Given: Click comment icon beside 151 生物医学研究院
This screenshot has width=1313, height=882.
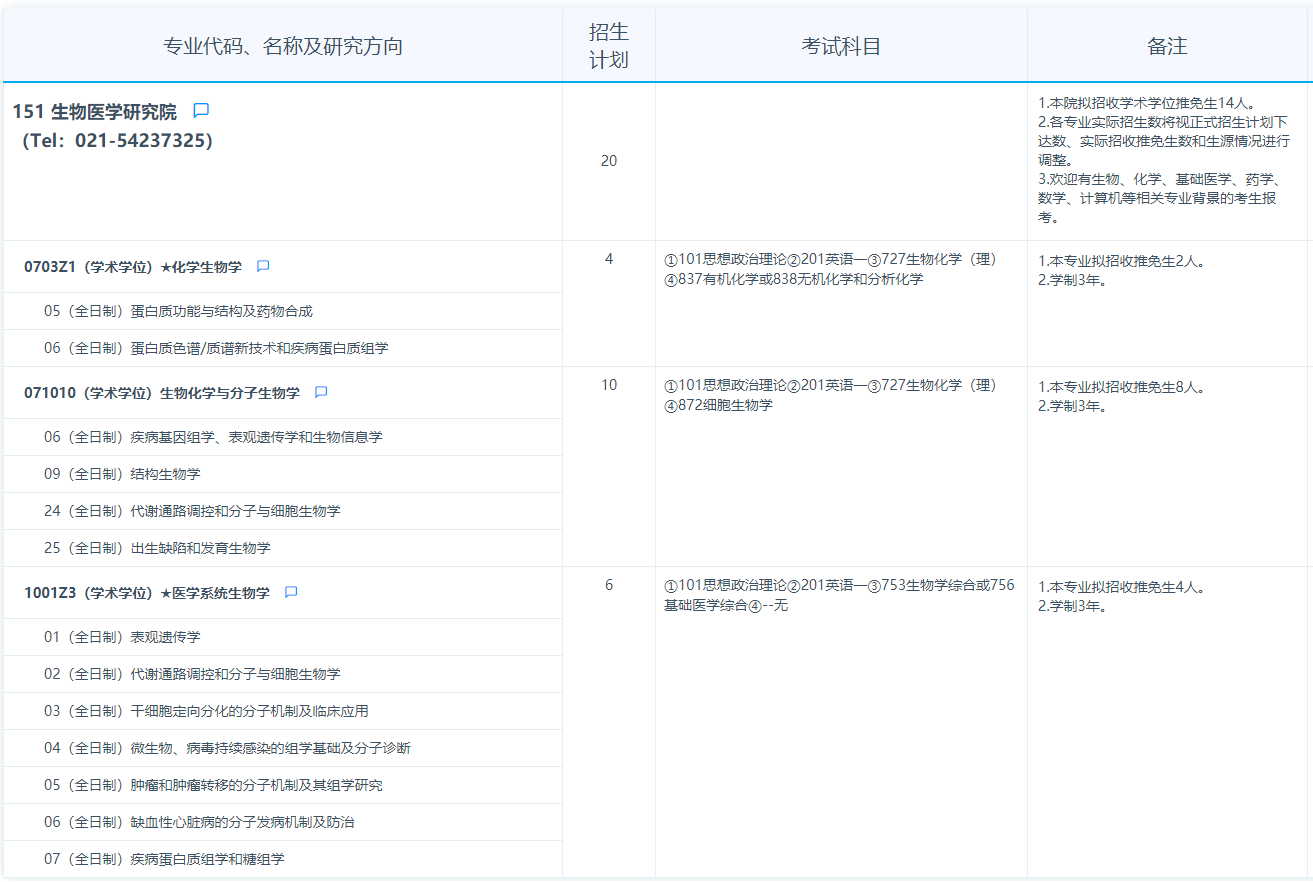Looking at the screenshot, I should [201, 111].
